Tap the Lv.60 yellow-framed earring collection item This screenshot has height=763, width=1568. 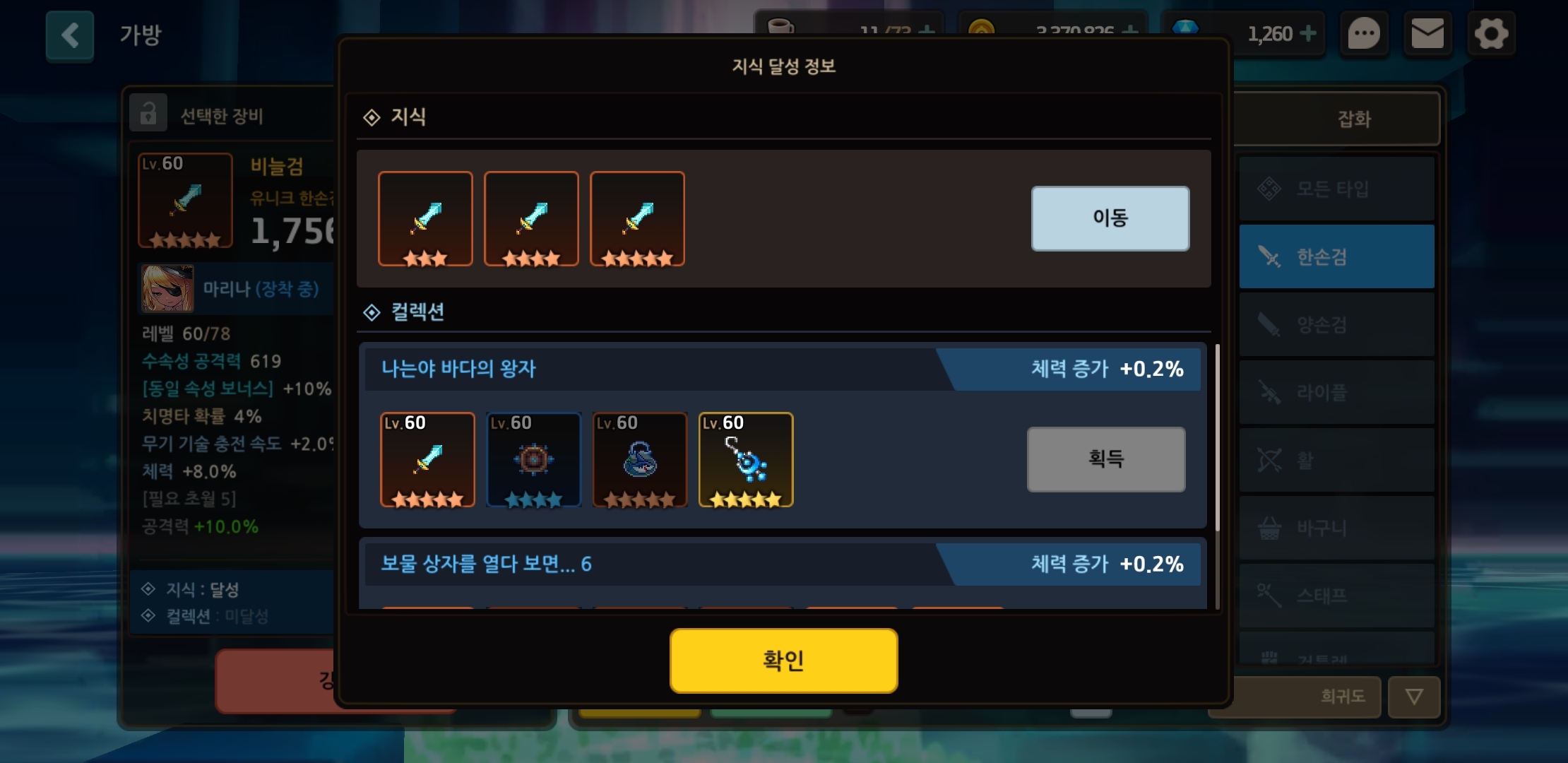(x=746, y=460)
